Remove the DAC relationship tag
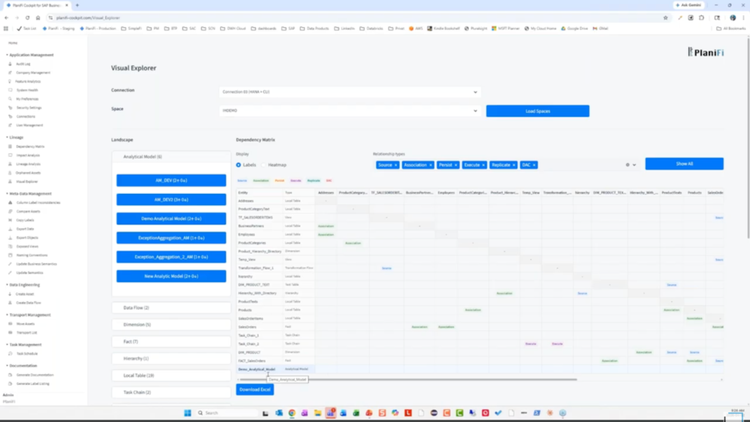The image size is (750, 422). tap(534, 165)
